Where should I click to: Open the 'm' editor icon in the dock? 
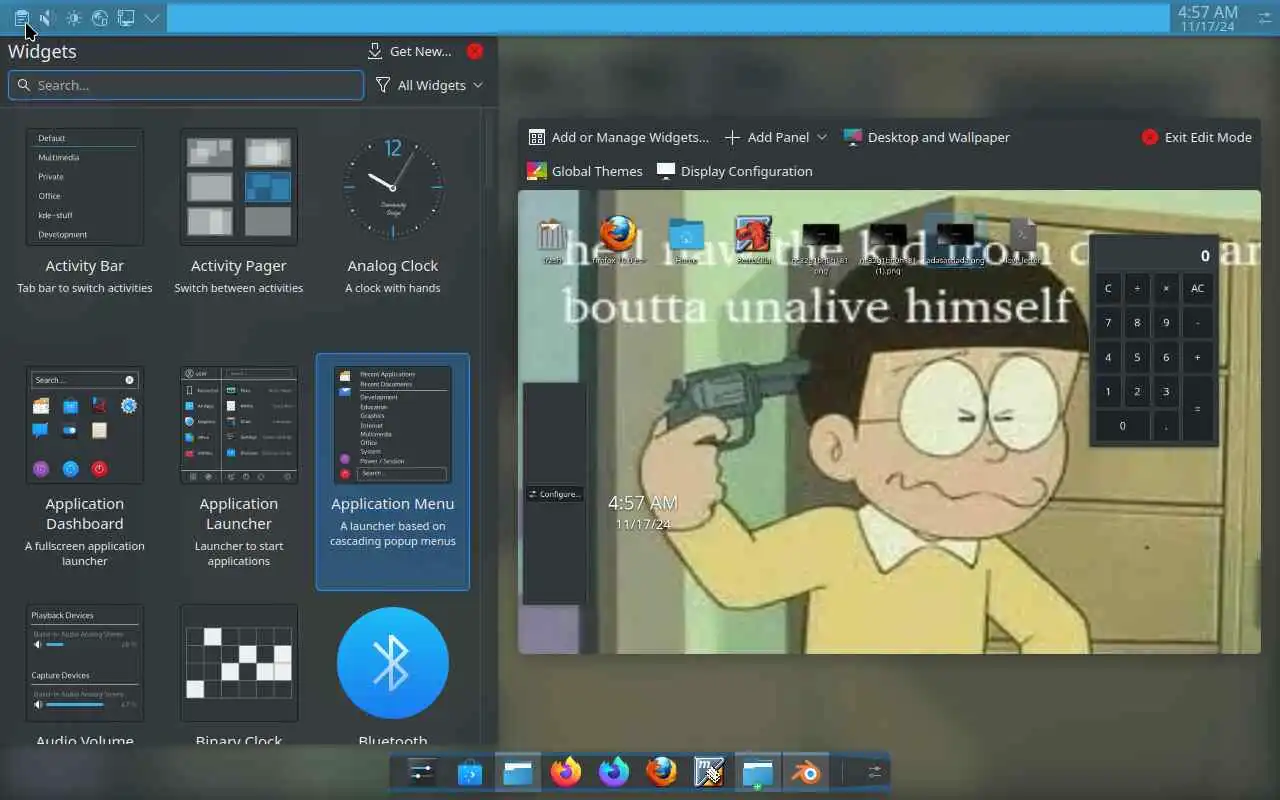point(709,772)
